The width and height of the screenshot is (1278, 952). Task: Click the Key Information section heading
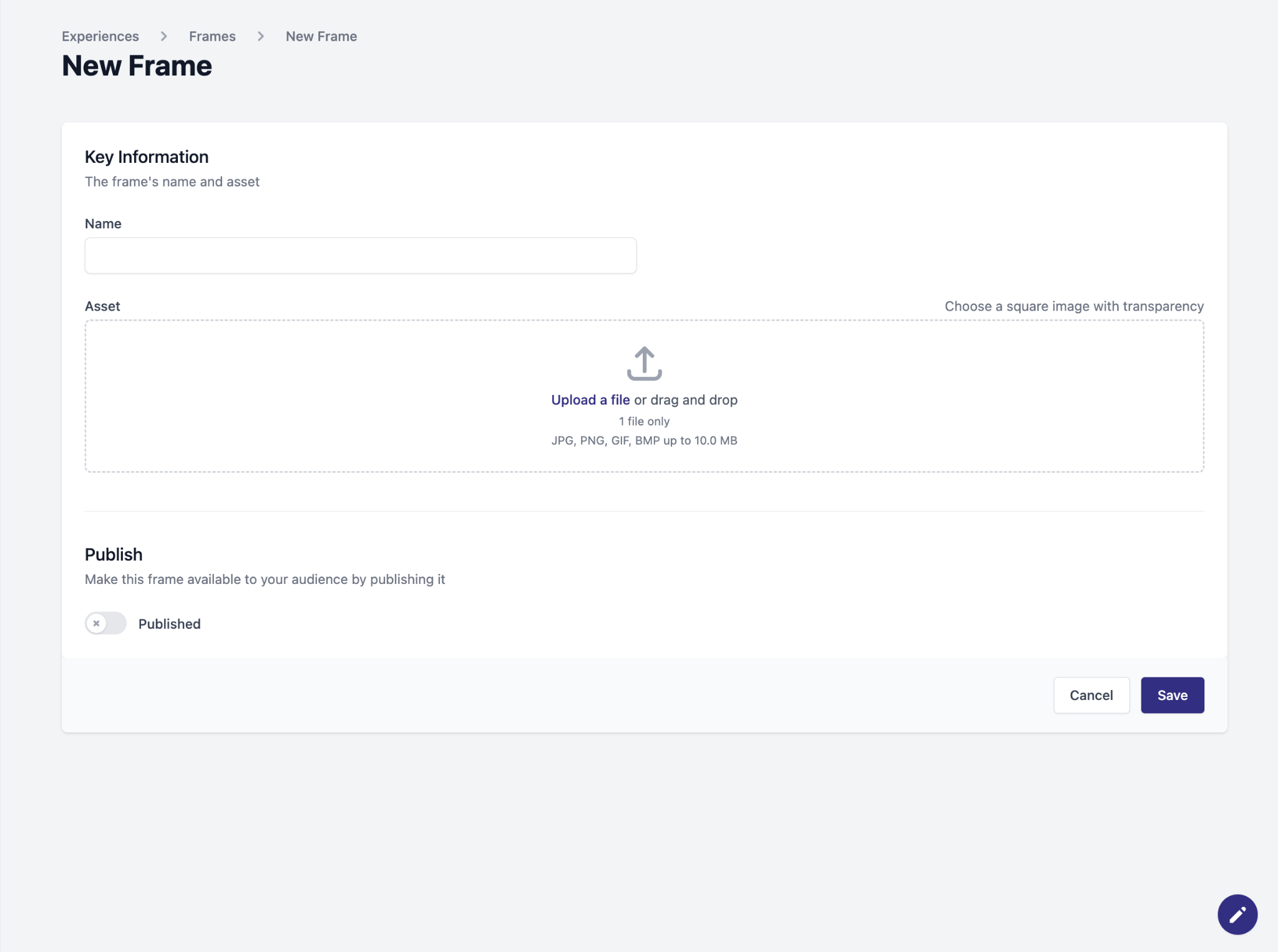point(147,157)
